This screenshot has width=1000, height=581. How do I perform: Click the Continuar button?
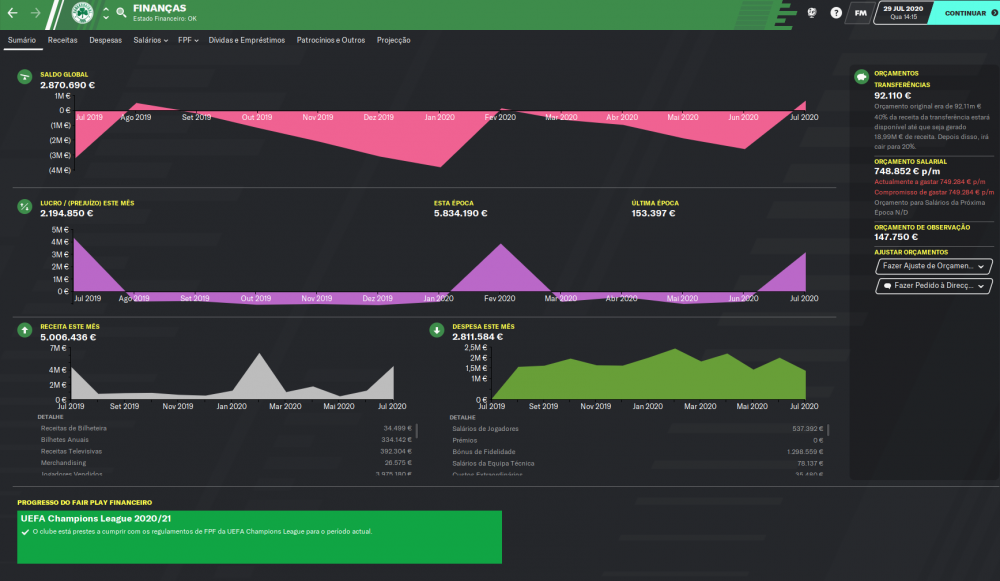click(x=965, y=13)
